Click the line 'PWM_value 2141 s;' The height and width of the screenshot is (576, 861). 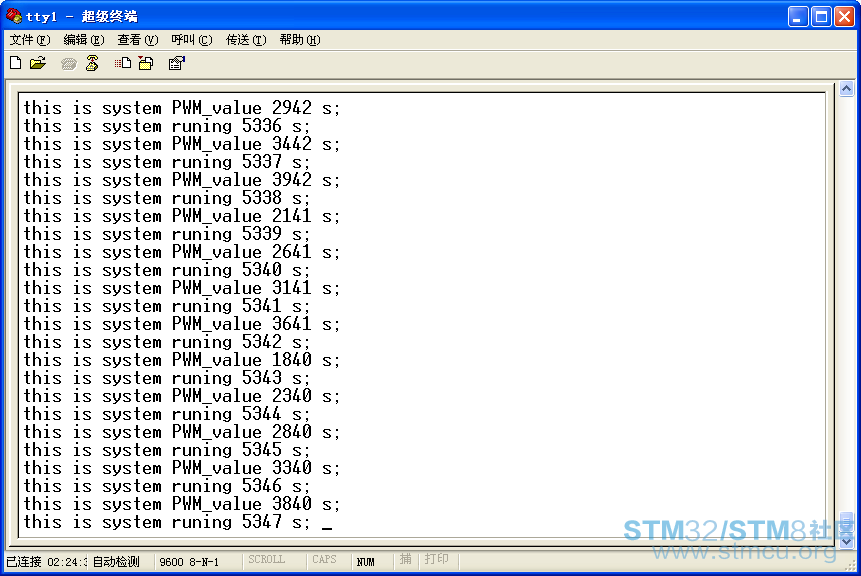tap(182, 216)
